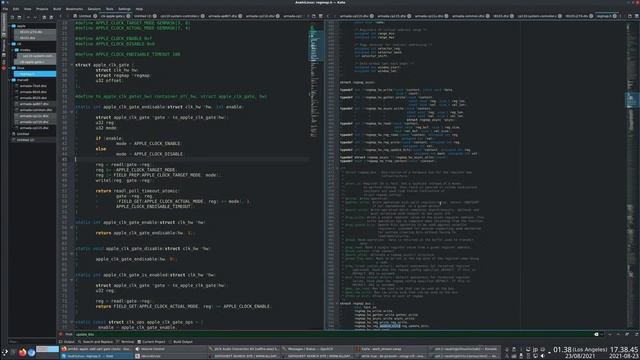Fold the apple_clk_gate_enable function body
This screenshot has height=360, width=640.
click(x=72, y=227)
